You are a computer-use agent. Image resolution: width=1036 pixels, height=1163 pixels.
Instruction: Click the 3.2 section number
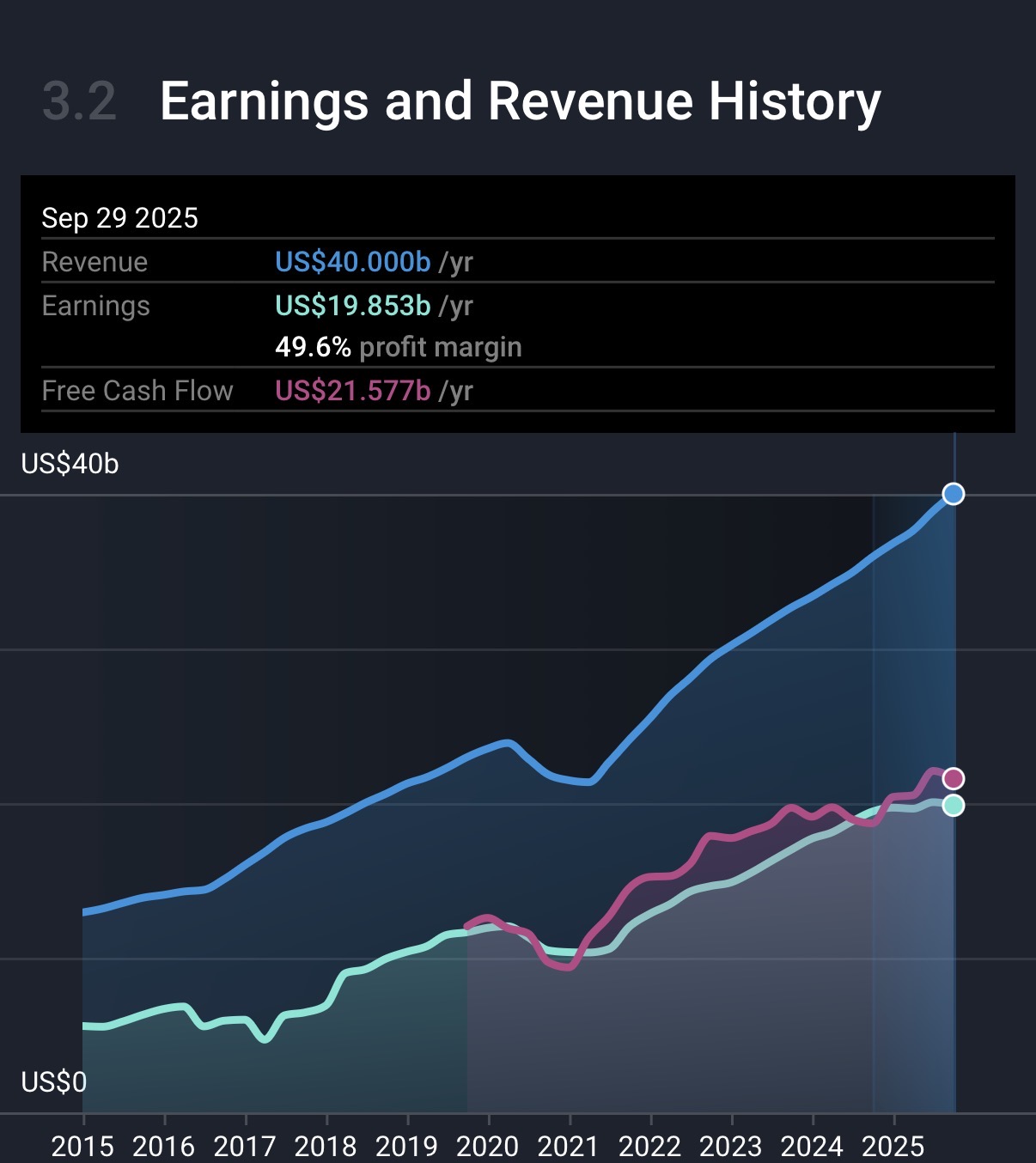[79, 101]
